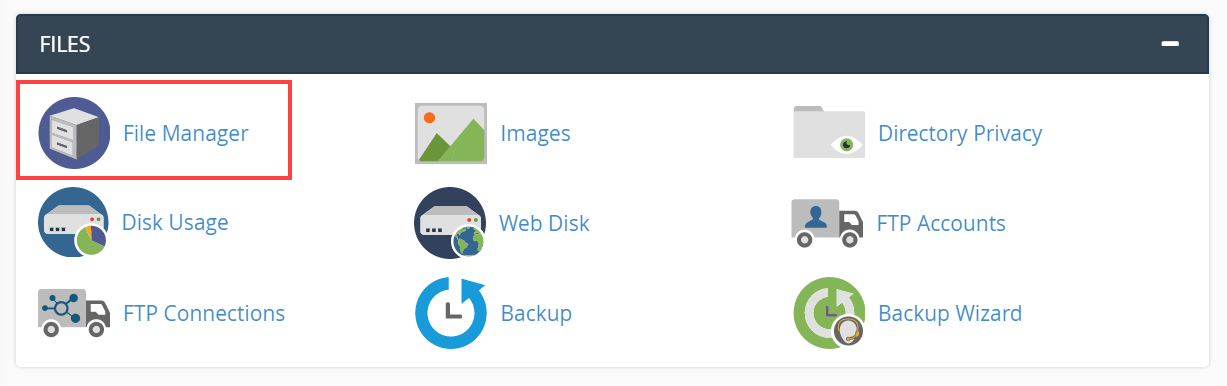Screen dimensions: 1227x386
Task: Collapse the FILES section with minus button
Action: pos(1169,44)
